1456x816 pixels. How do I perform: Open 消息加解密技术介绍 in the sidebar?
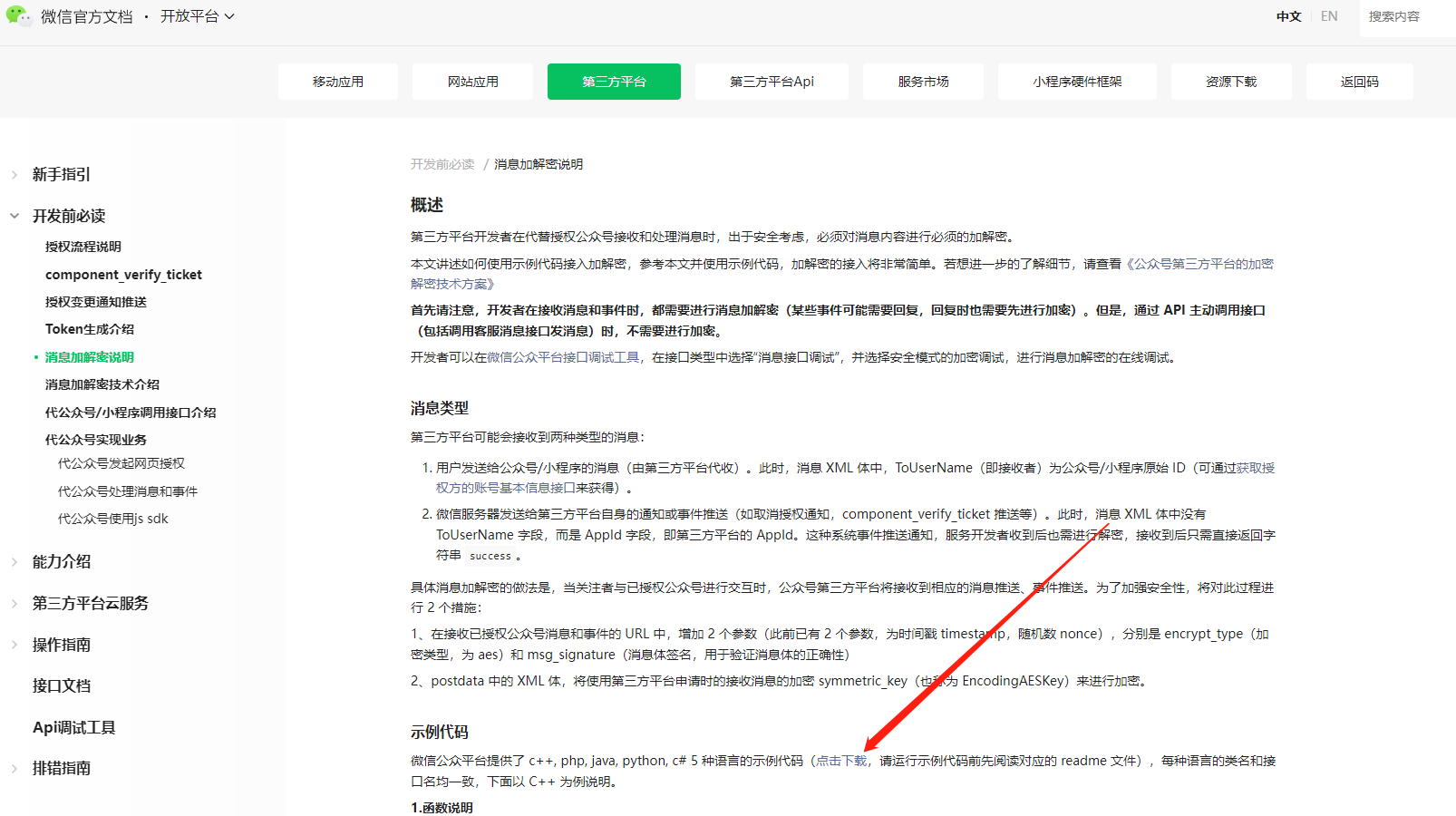coord(102,384)
